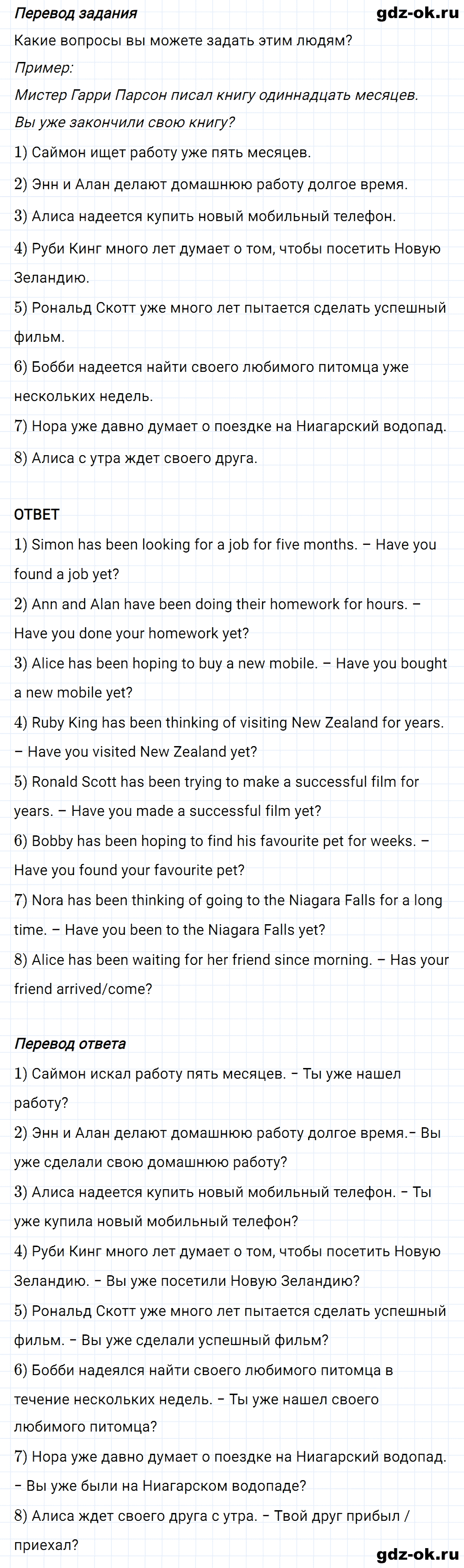The height and width of the screenshot is (1568, 464).
Task: Click the text 'friend arrived/come?'
Action: tap(83, 989)
